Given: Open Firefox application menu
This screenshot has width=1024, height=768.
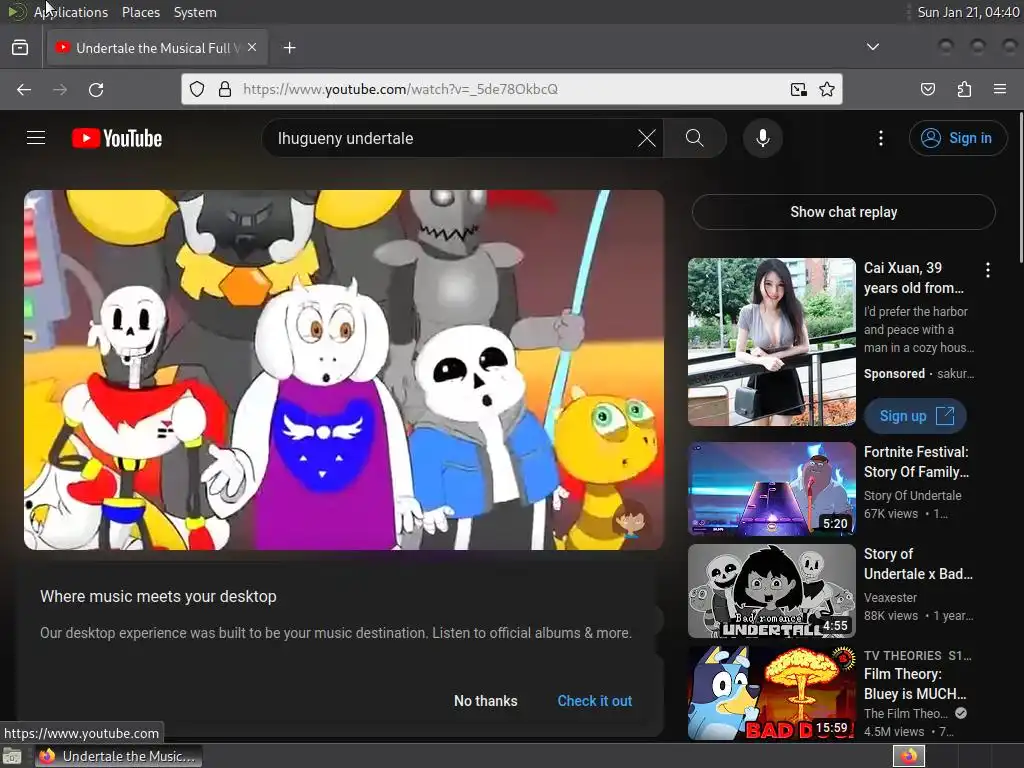Looking at the screenshot, I should tap(1000, 89).
